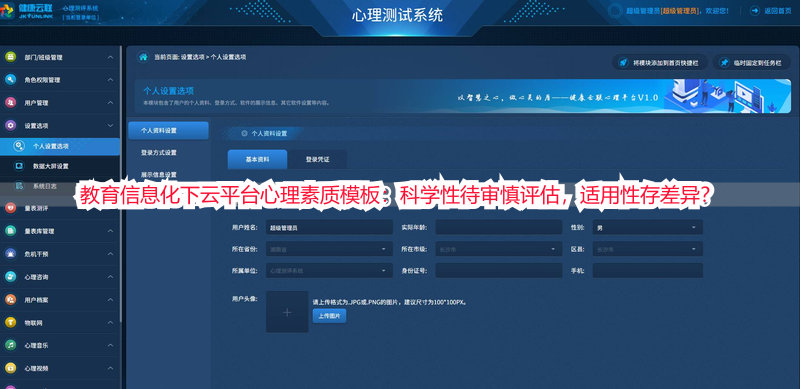Click the 角色权限管理 sidebar icon
Screen dimensions: 800x389
point(10,80)
